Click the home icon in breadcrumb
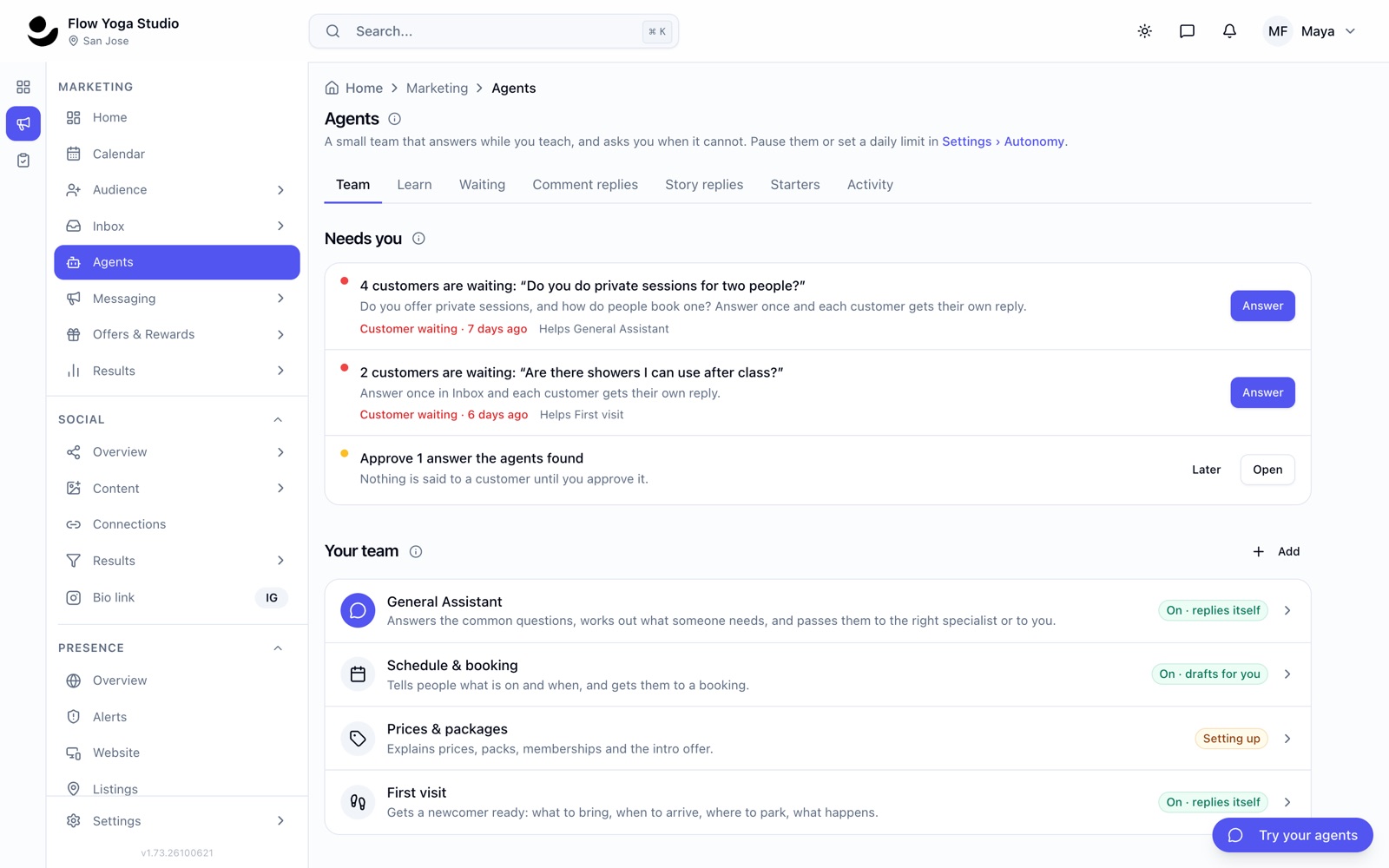 coord(332,88)
